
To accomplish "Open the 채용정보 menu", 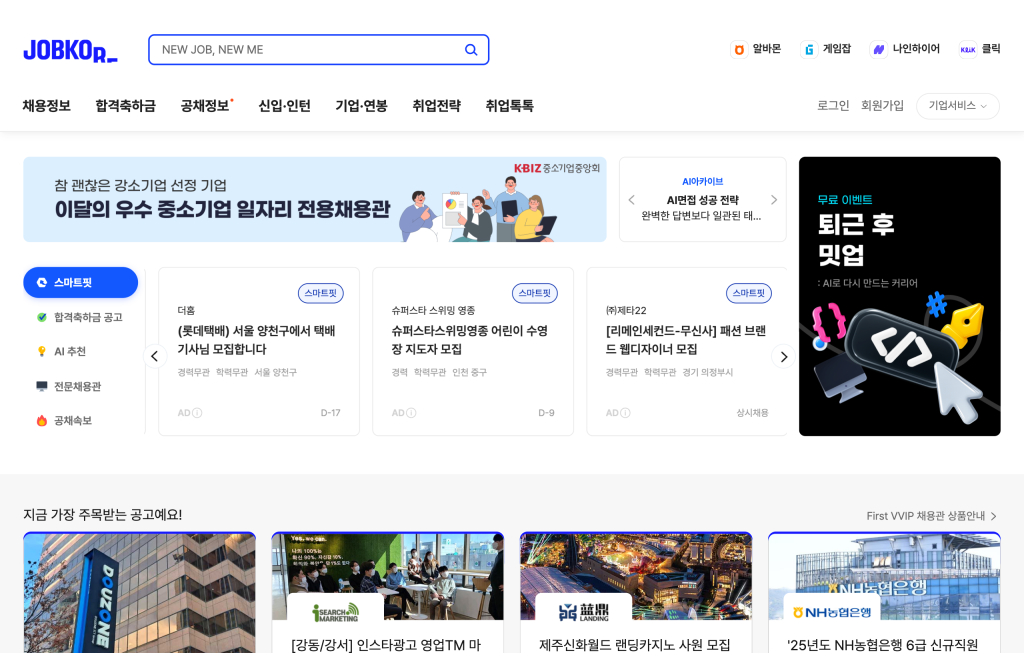I will coord(46,106).
